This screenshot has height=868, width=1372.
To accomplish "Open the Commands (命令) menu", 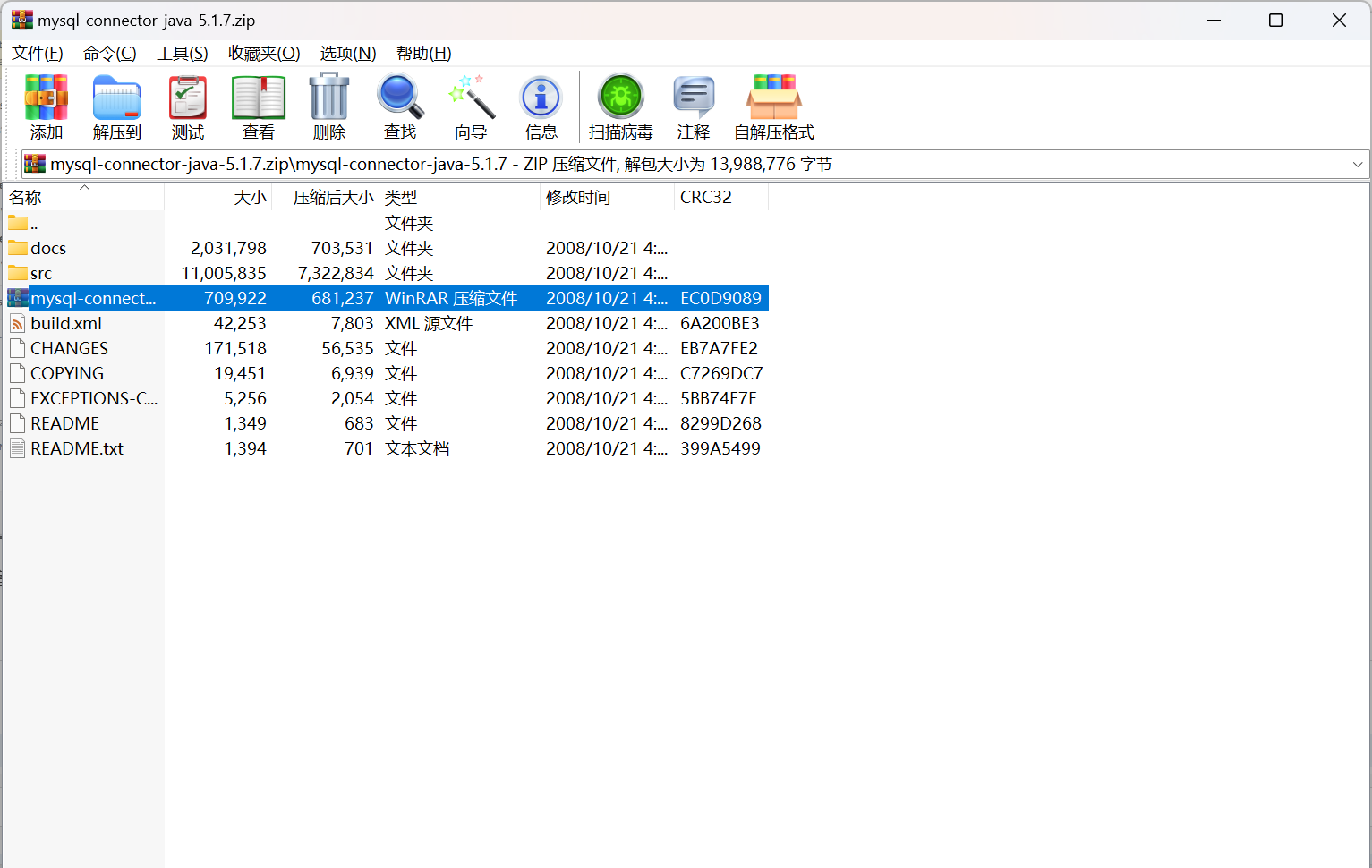I will (110, 54).
